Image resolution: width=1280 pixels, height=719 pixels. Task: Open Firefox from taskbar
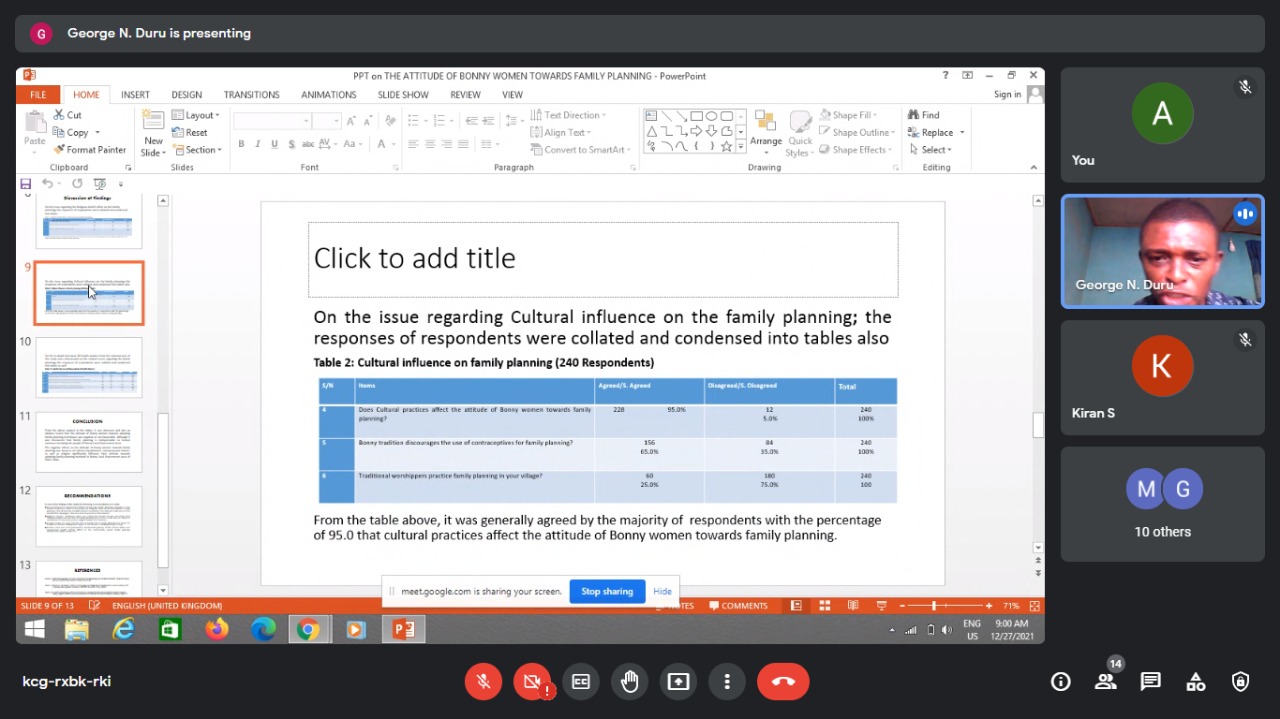point(216,629)
